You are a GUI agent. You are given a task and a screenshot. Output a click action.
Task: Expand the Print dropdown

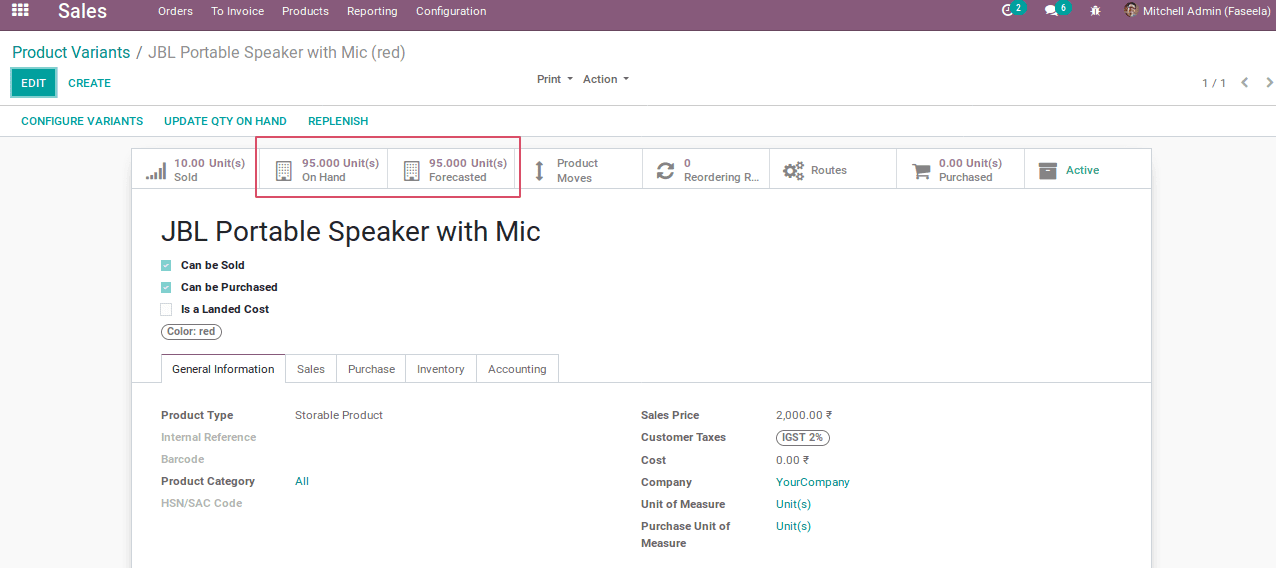pyautogui.click(x=555, y=79)
